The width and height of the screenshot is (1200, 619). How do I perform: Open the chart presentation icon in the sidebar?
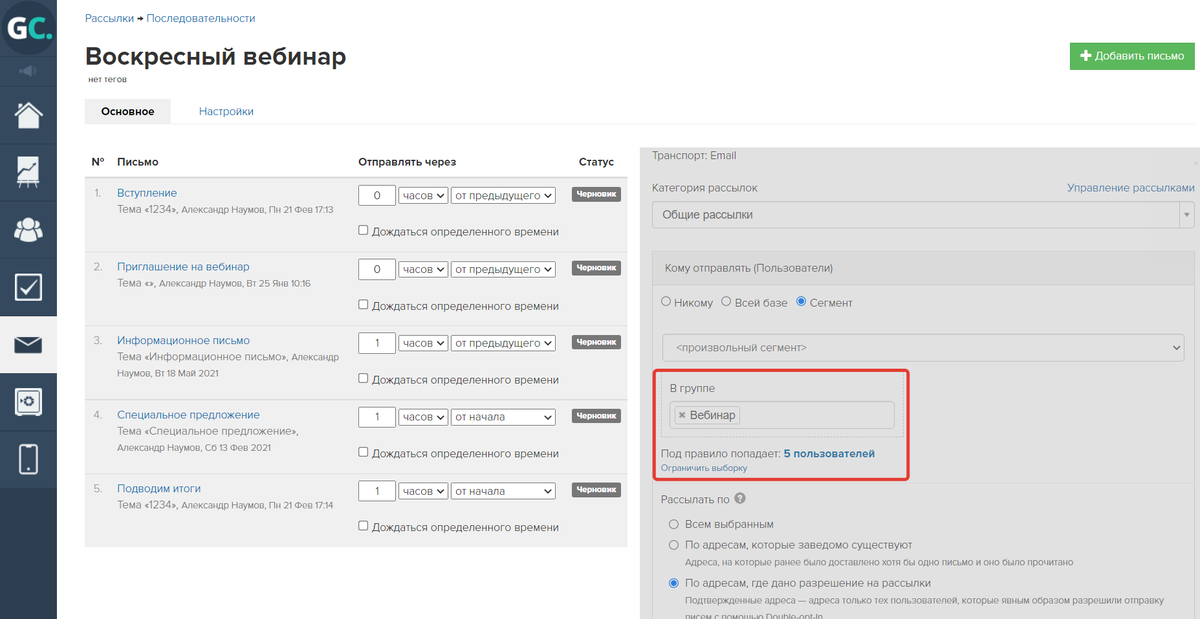(x=28, y=172)
